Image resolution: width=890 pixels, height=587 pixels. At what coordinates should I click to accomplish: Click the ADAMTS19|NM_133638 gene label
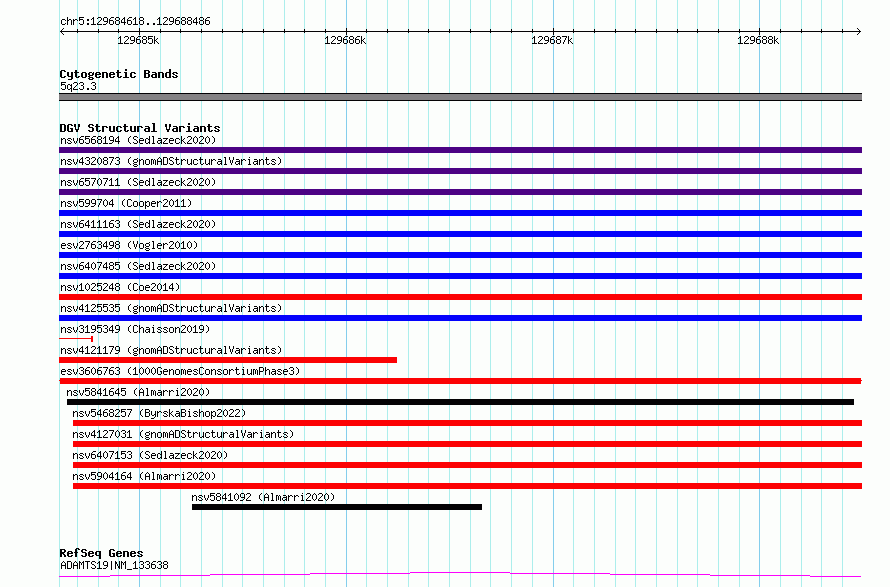(114, 565)
